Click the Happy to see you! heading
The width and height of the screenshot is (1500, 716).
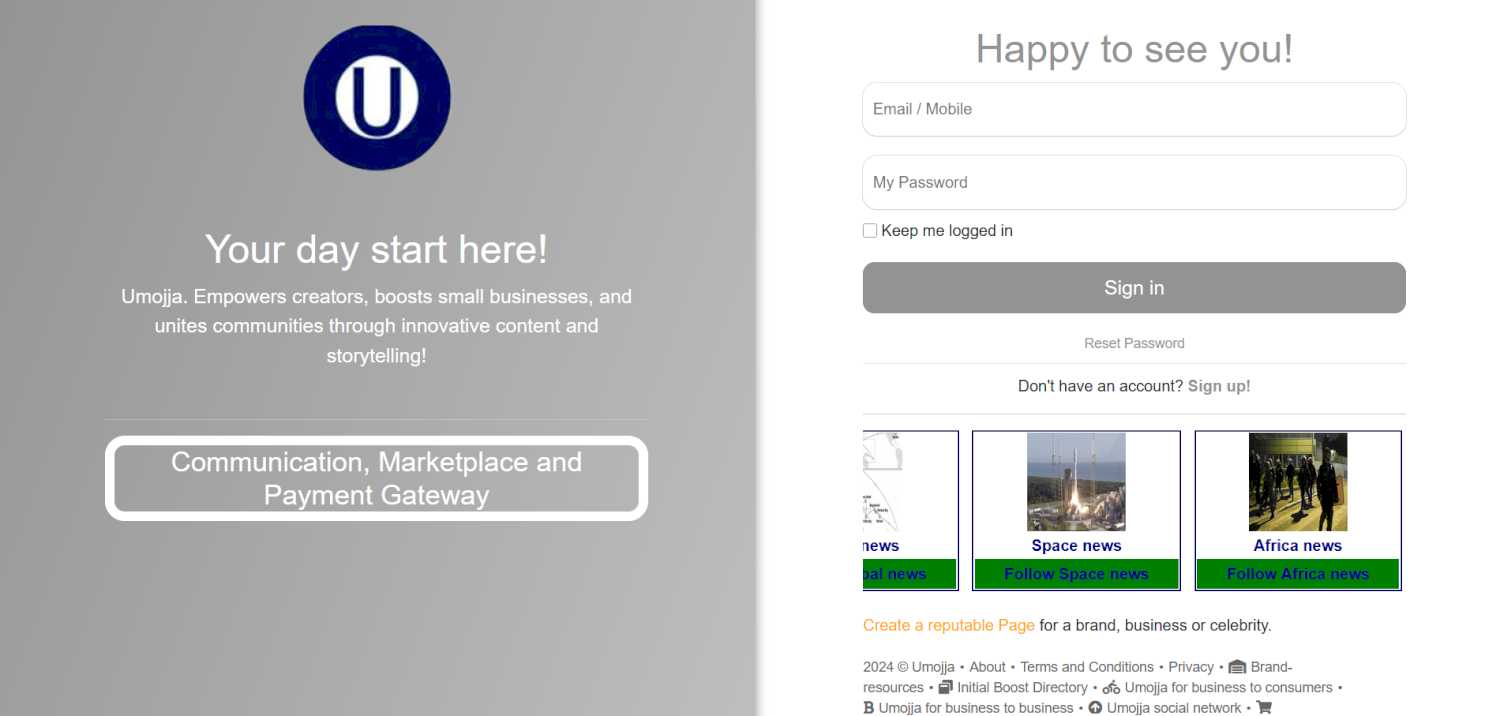click(1134, 49)
